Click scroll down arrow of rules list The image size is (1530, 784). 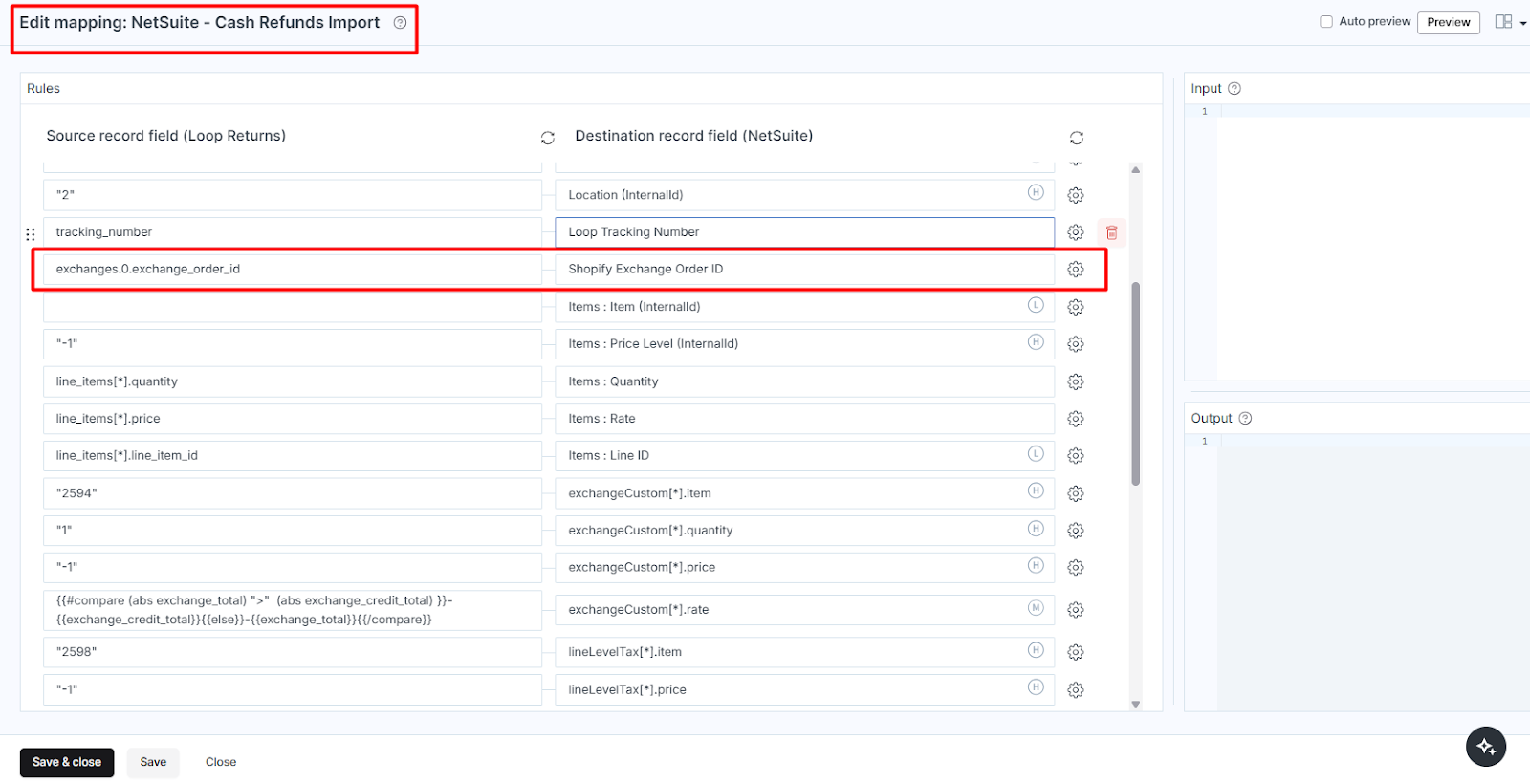click(x=1136, y=705)
